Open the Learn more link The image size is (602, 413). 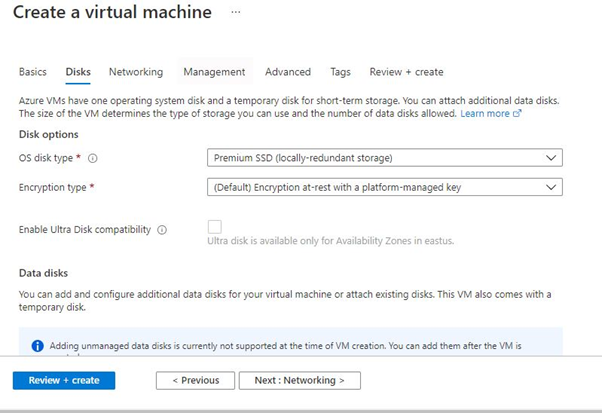(x=484, y=115)
